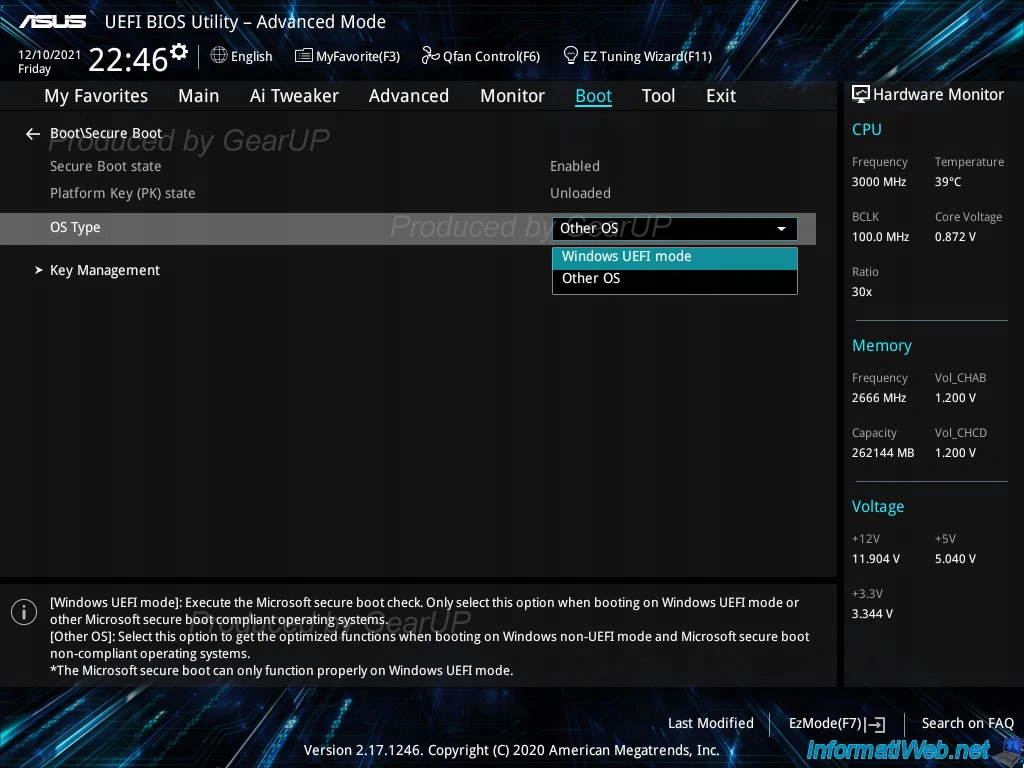Viewport: 1024px width, 768px height.
Task: Click the CPU temperature value 39°C
Action: pyautogui.click(x=948, y=182)
